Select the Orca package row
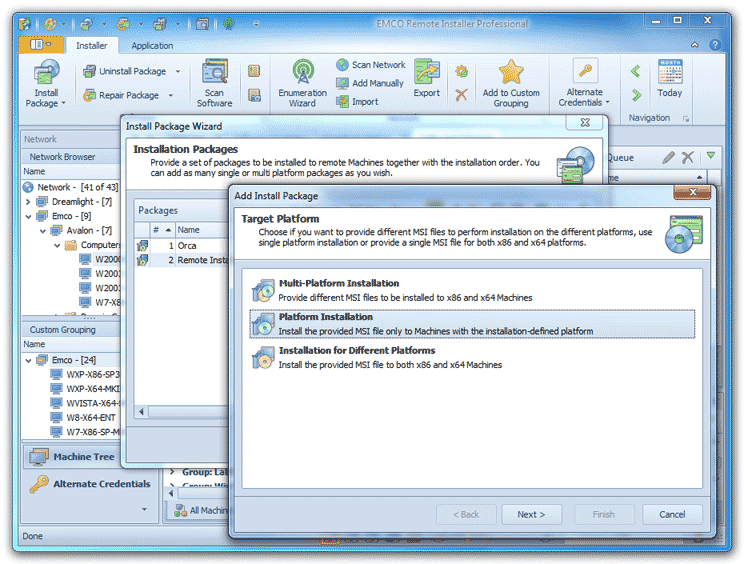 point(182,246)
